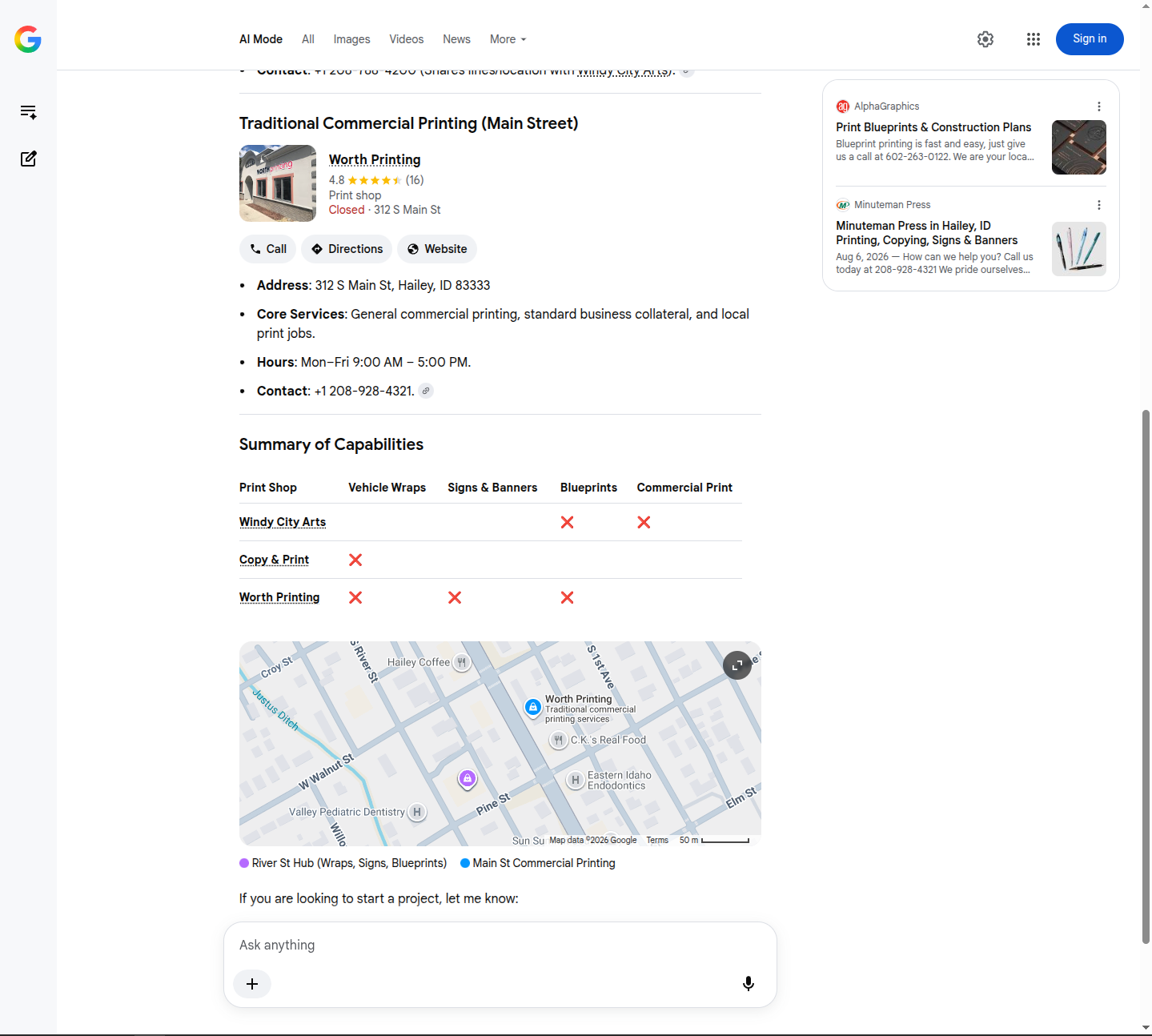Start a new chat with pencil icon
The image size is (1152, 1036).
tap(28, 159)
